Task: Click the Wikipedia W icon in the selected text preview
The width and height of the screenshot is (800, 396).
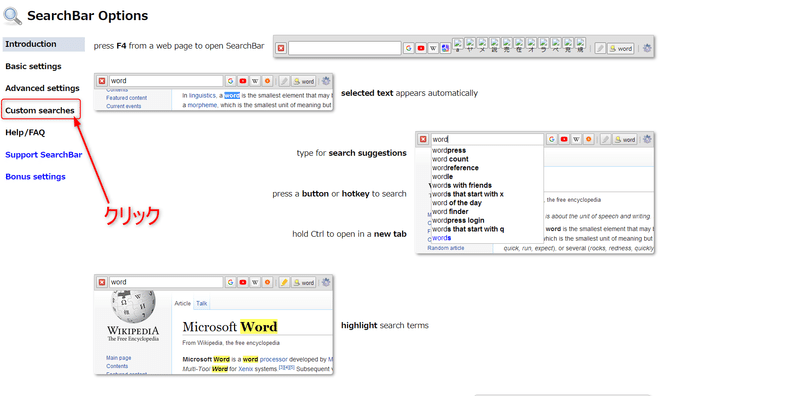Action: coord(255,81)
